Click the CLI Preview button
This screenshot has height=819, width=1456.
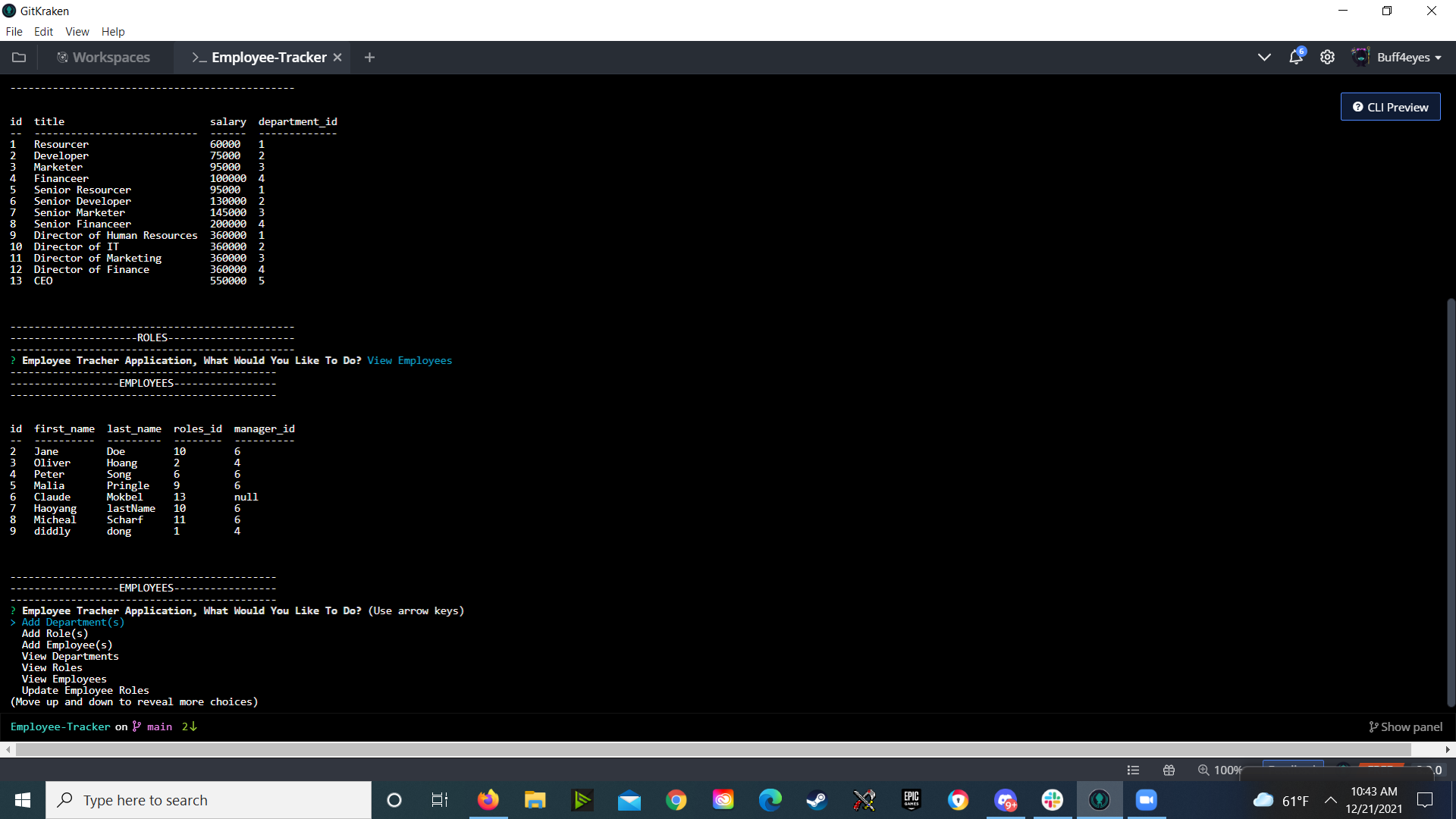coord(1390,107)
